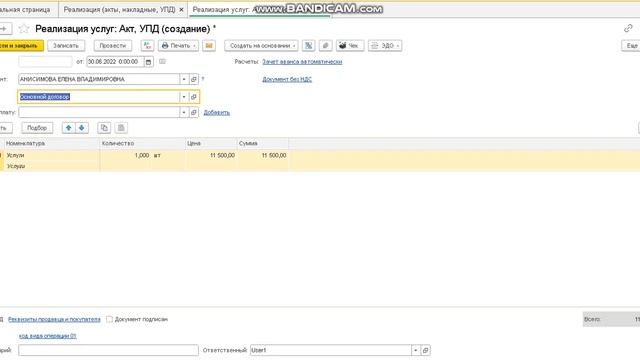Click the Ответственный field with User1

331,350
